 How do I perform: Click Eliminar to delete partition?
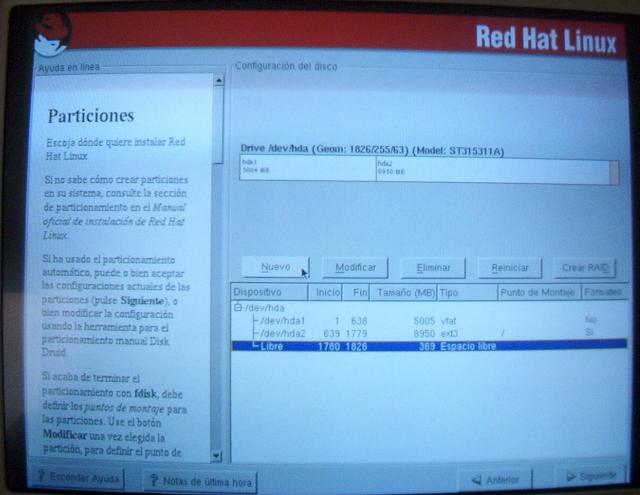click(x=433, y=268)
